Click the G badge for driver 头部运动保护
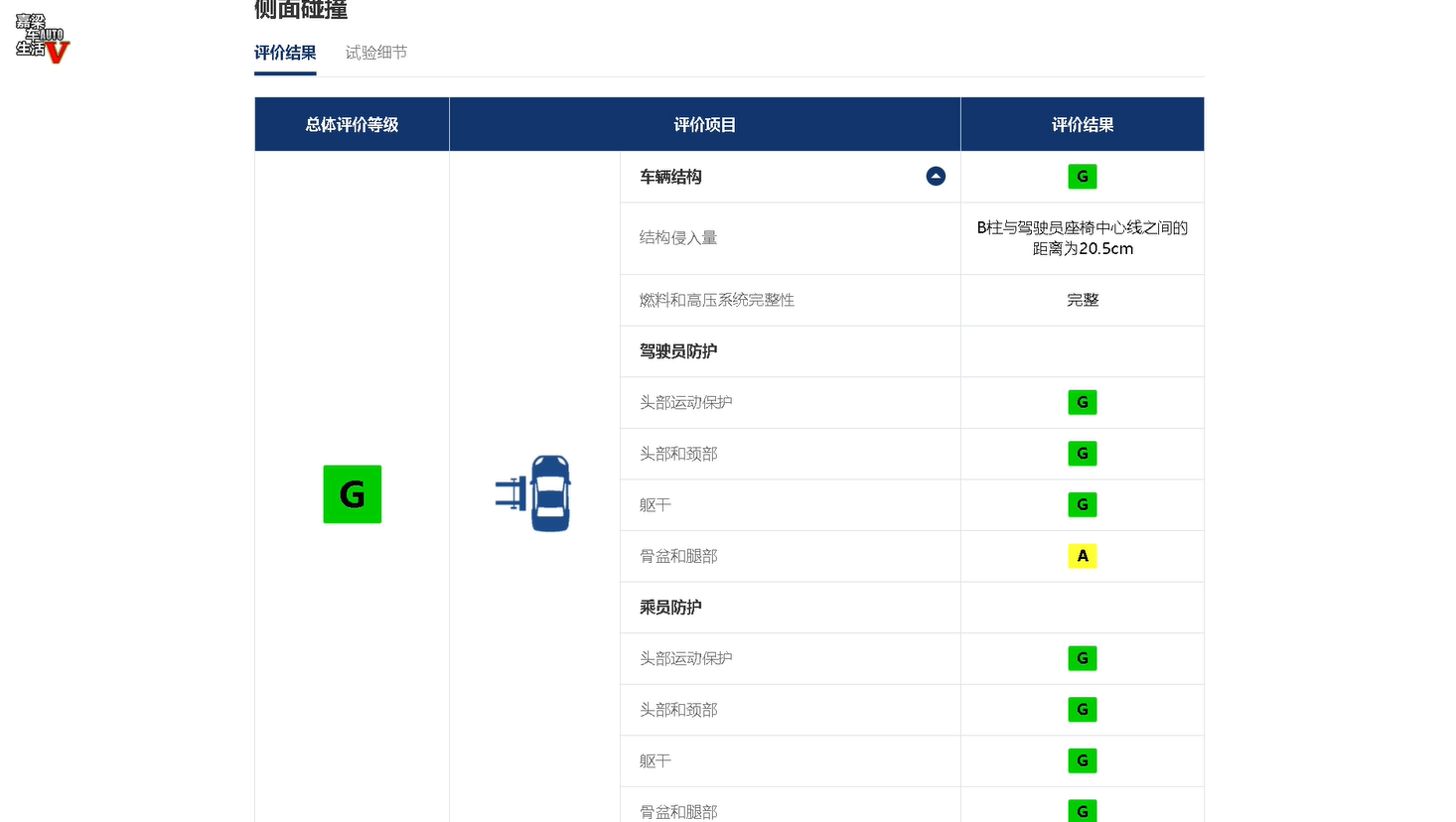Image resolution: width=1456 pixels, height=822 pixels. tap(1083, 402)
